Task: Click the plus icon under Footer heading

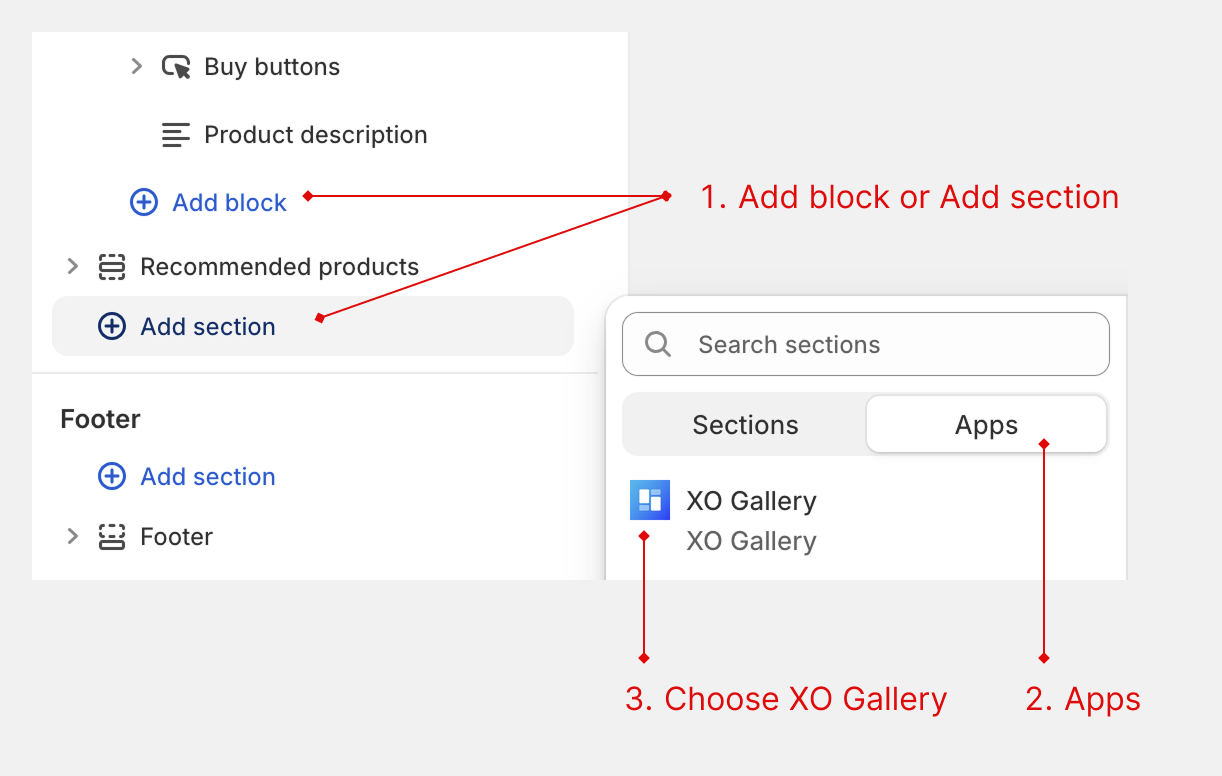Action: [112, 477]
